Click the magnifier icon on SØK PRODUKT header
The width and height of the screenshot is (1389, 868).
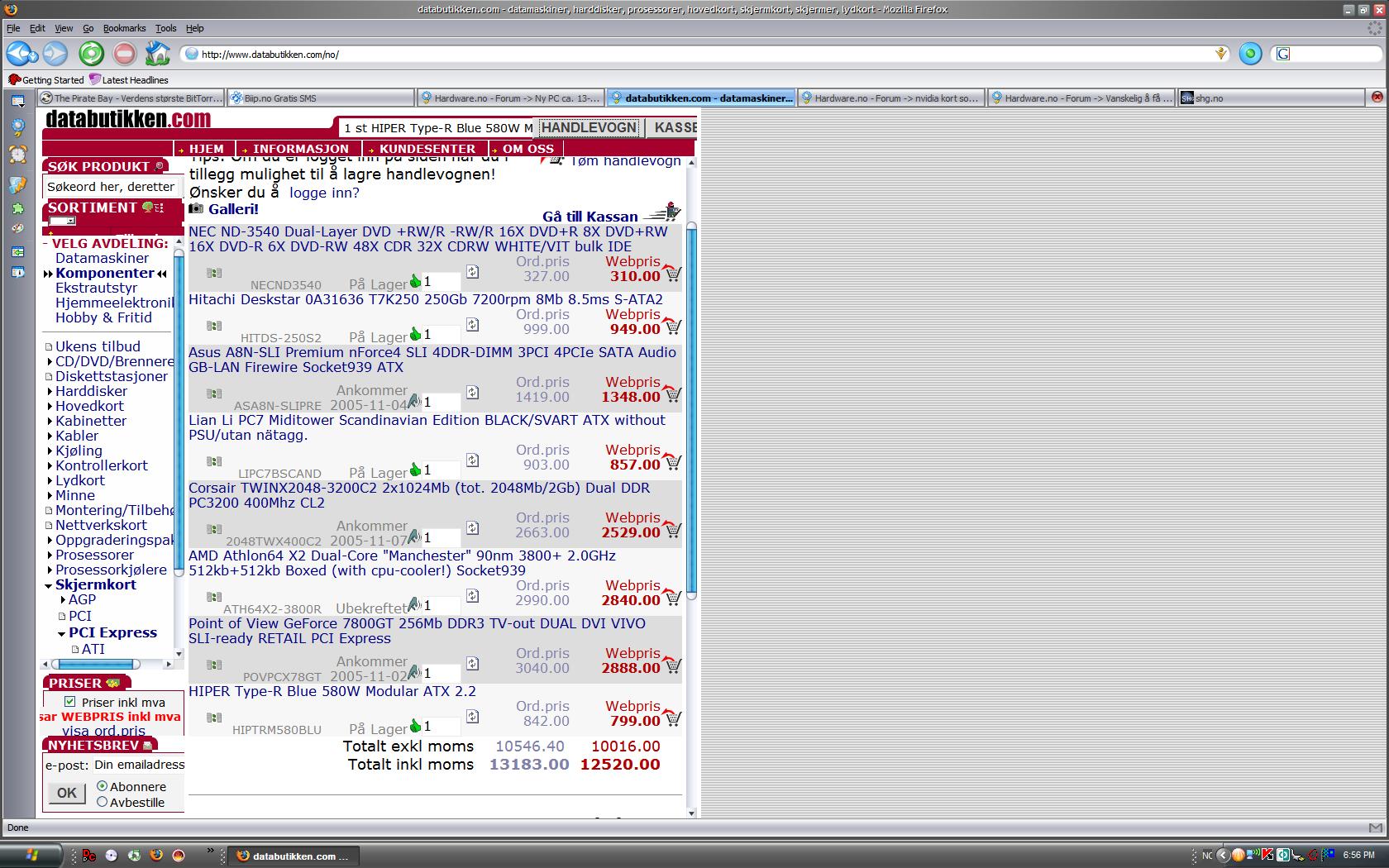pos(160,166)
